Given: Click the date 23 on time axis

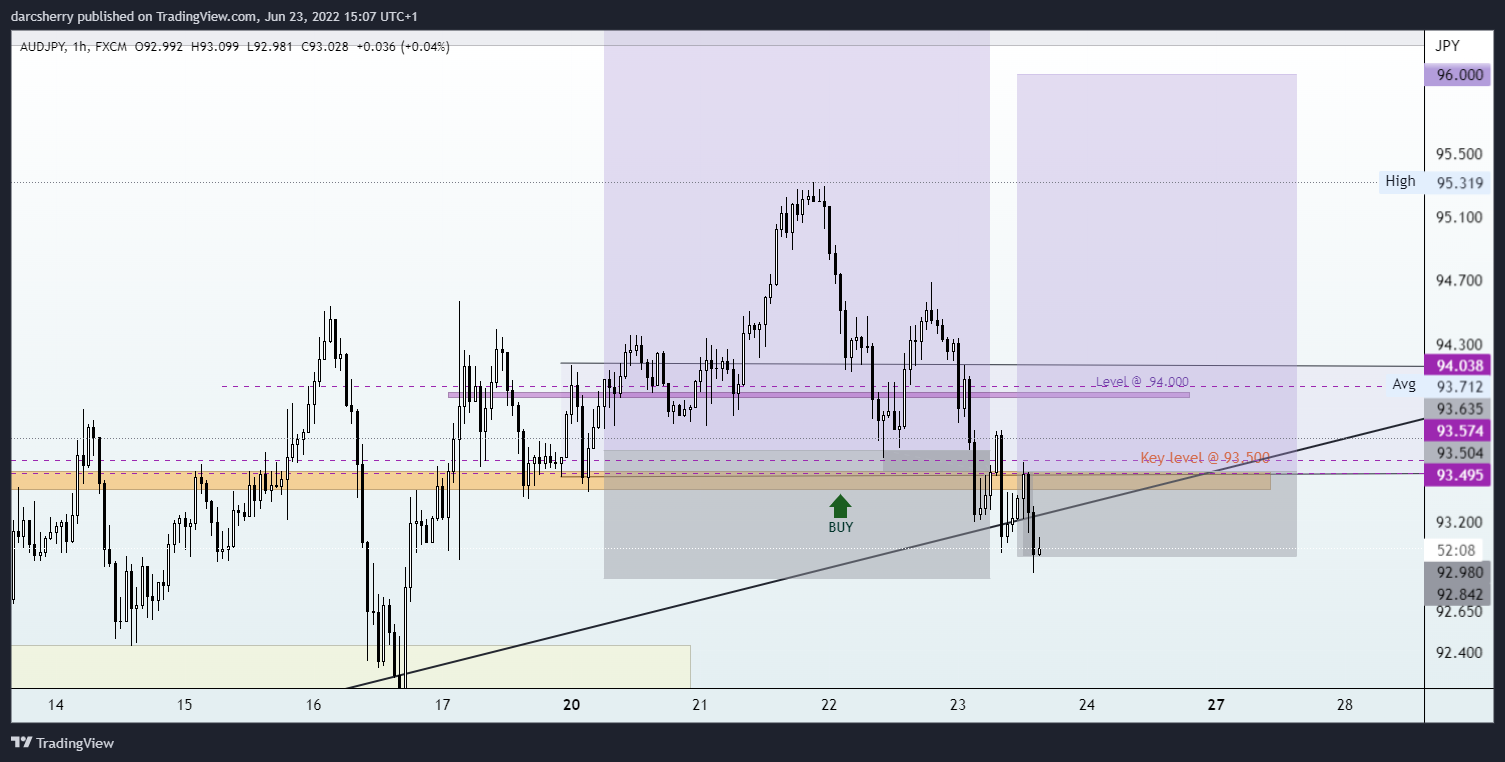Looking at the screenshot, I should click(x=958, y=705).
